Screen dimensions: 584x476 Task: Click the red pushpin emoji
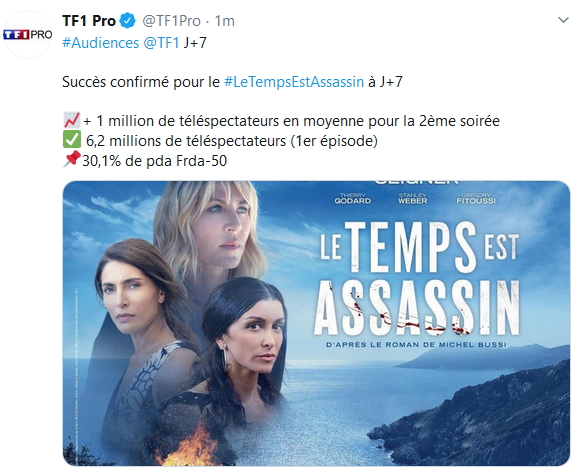tap(72, 159)
